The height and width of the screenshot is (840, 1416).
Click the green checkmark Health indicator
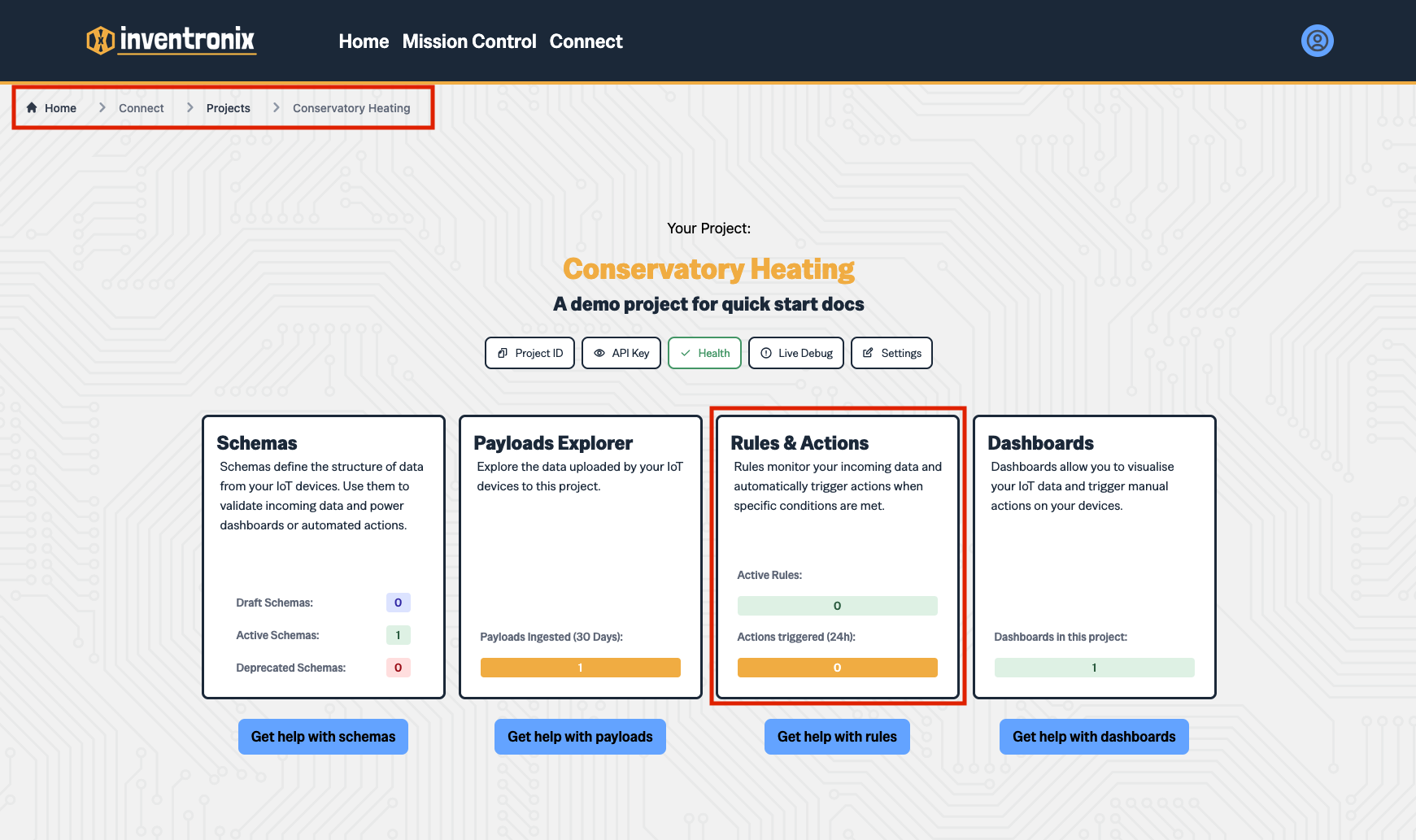coord(687,353)
